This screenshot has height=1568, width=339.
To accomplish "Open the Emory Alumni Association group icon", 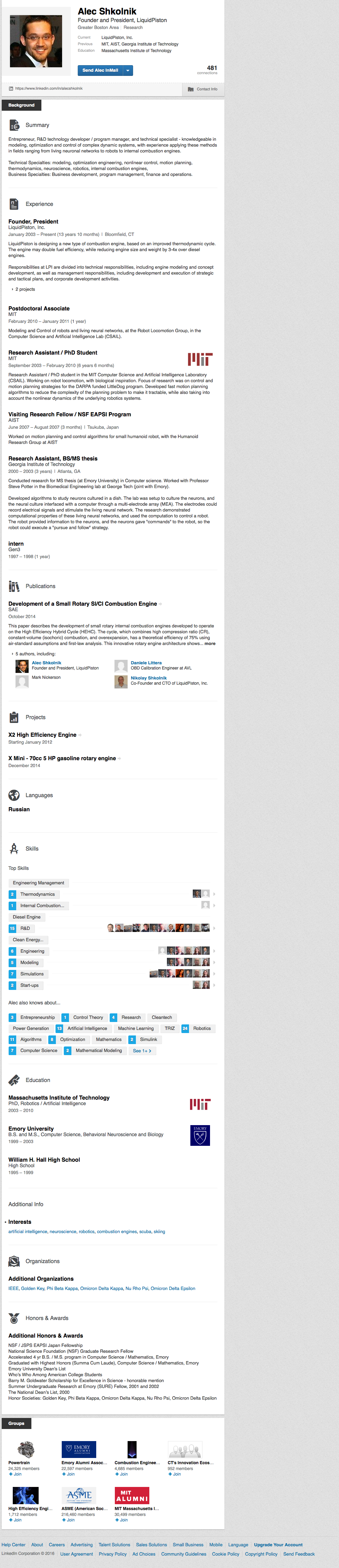I will click(x=79, y=1449).
